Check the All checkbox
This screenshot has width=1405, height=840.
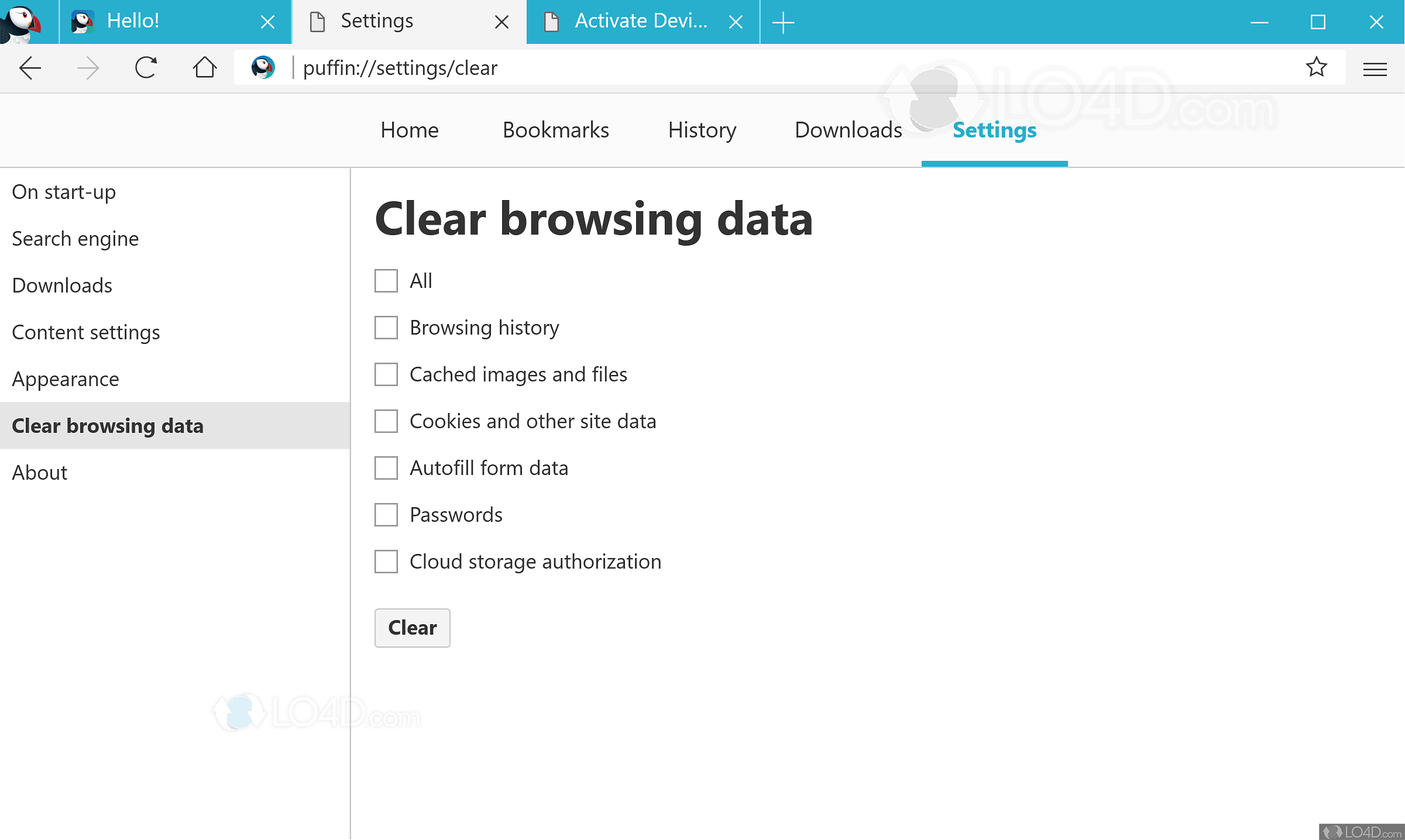[x=386, y=281]
